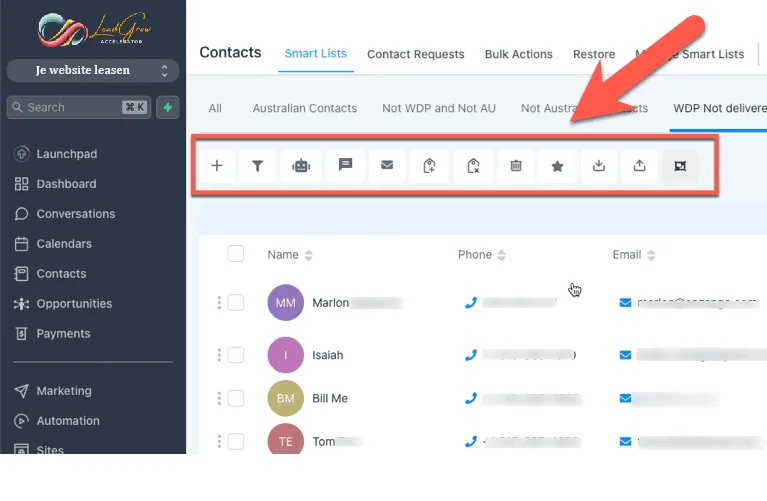Click the star Send Review icon

pyautogui.click(x=557, y=166)
